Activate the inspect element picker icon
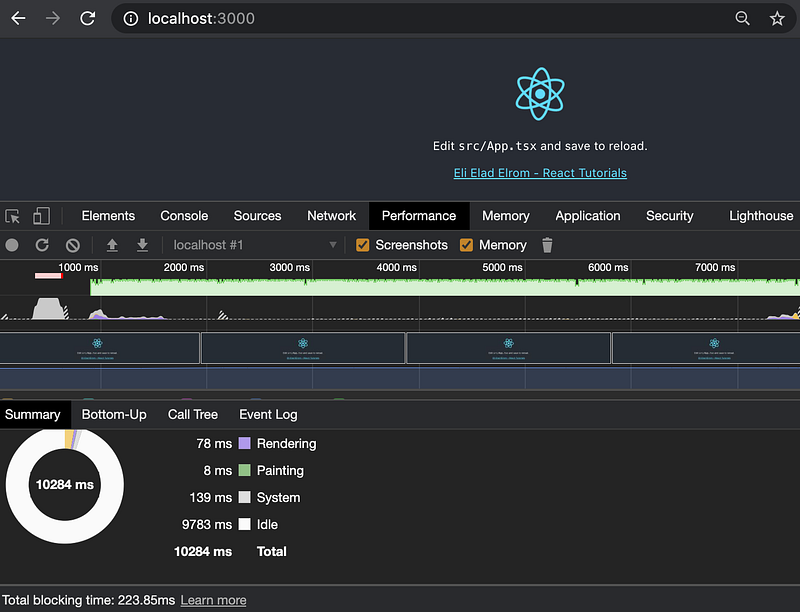800x612 pixels. (x=12, y=216)
